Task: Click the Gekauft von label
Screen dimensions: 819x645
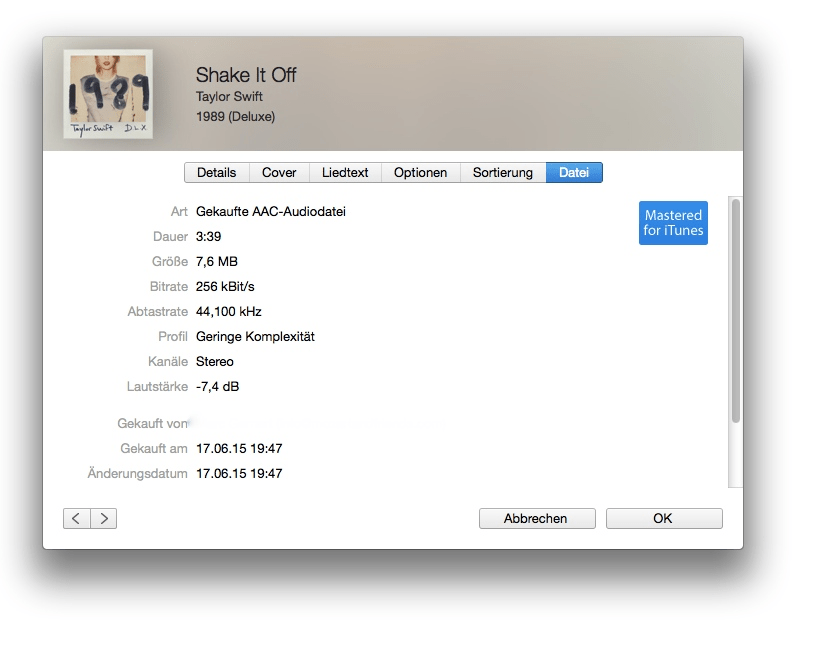Action: tap(153, 424)
